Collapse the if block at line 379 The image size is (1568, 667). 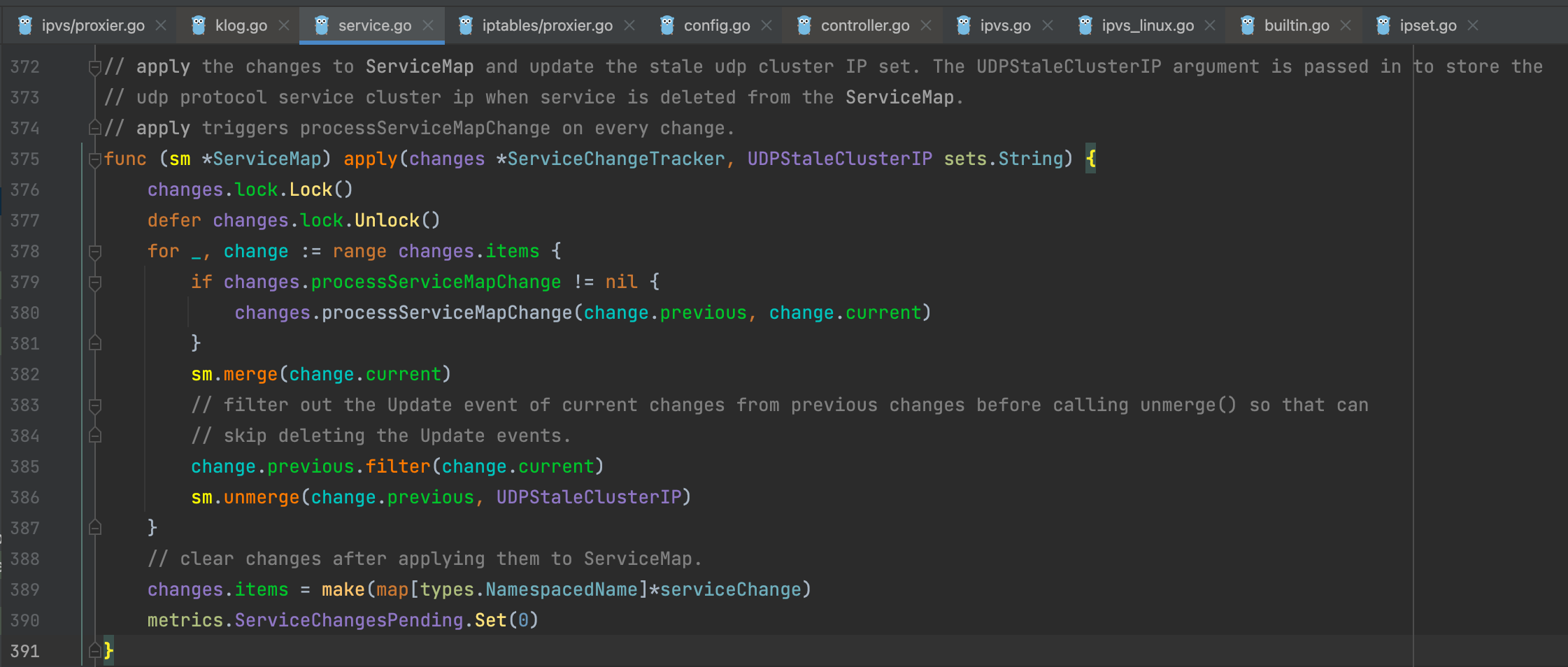click(x=95, y=282)
